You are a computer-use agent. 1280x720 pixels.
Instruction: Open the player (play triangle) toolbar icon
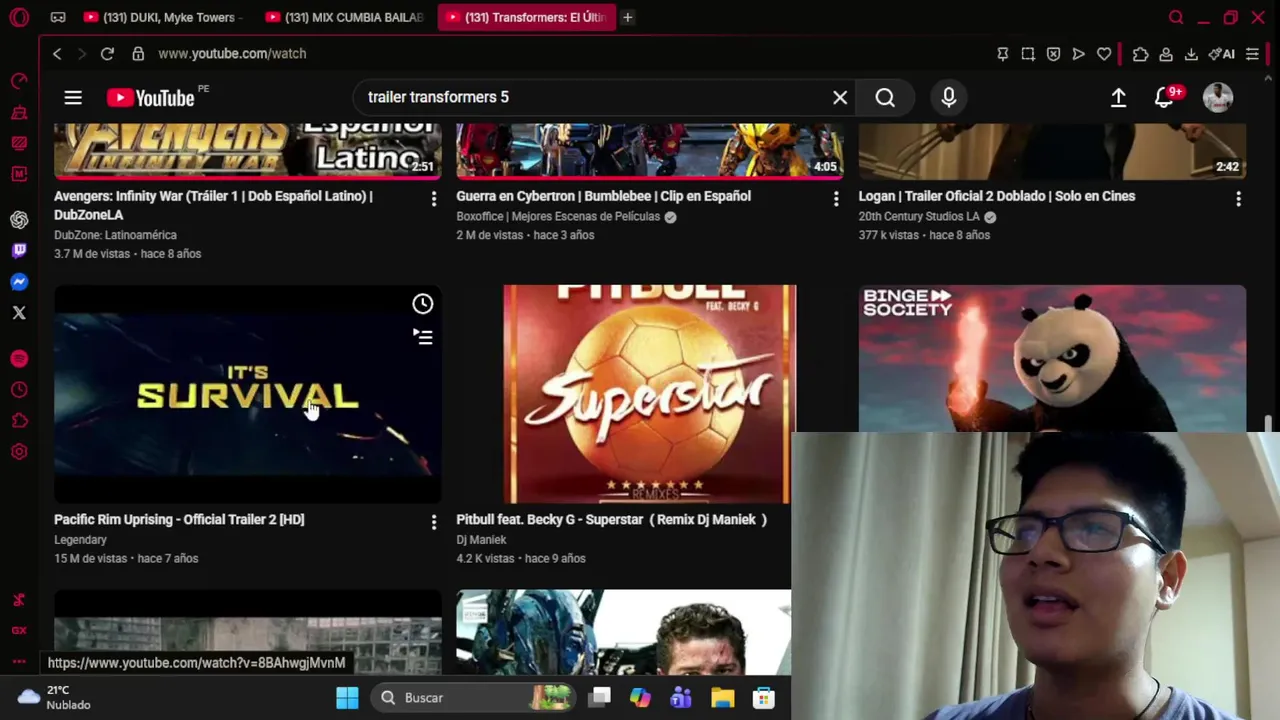pyautogui.click(x=1078, y=54)
